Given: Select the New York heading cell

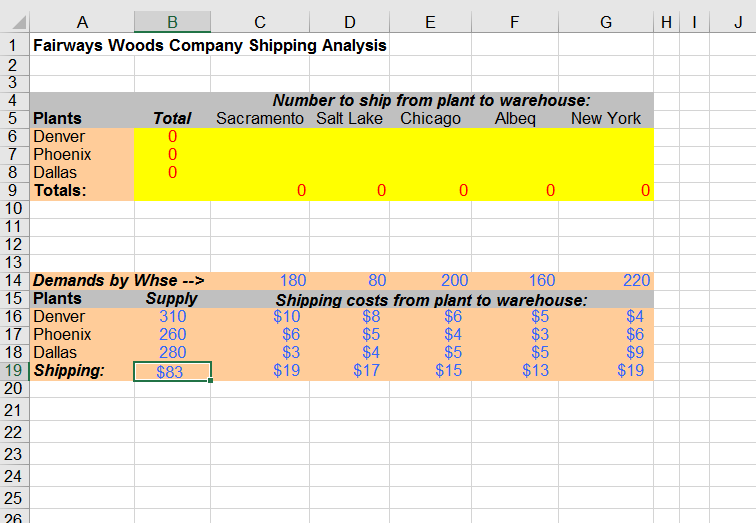Looking at the screenshot, I should (606, 119).
